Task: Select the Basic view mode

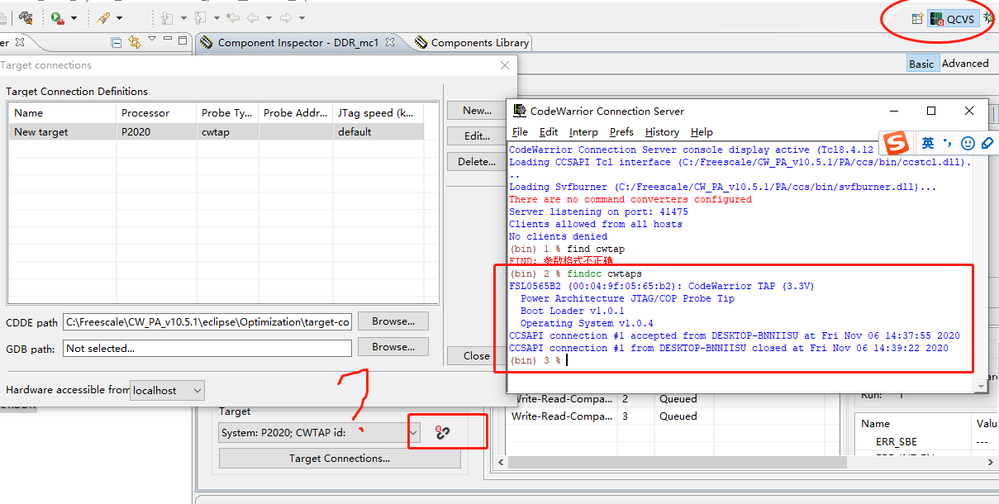Action: click(x=921, y=64)
